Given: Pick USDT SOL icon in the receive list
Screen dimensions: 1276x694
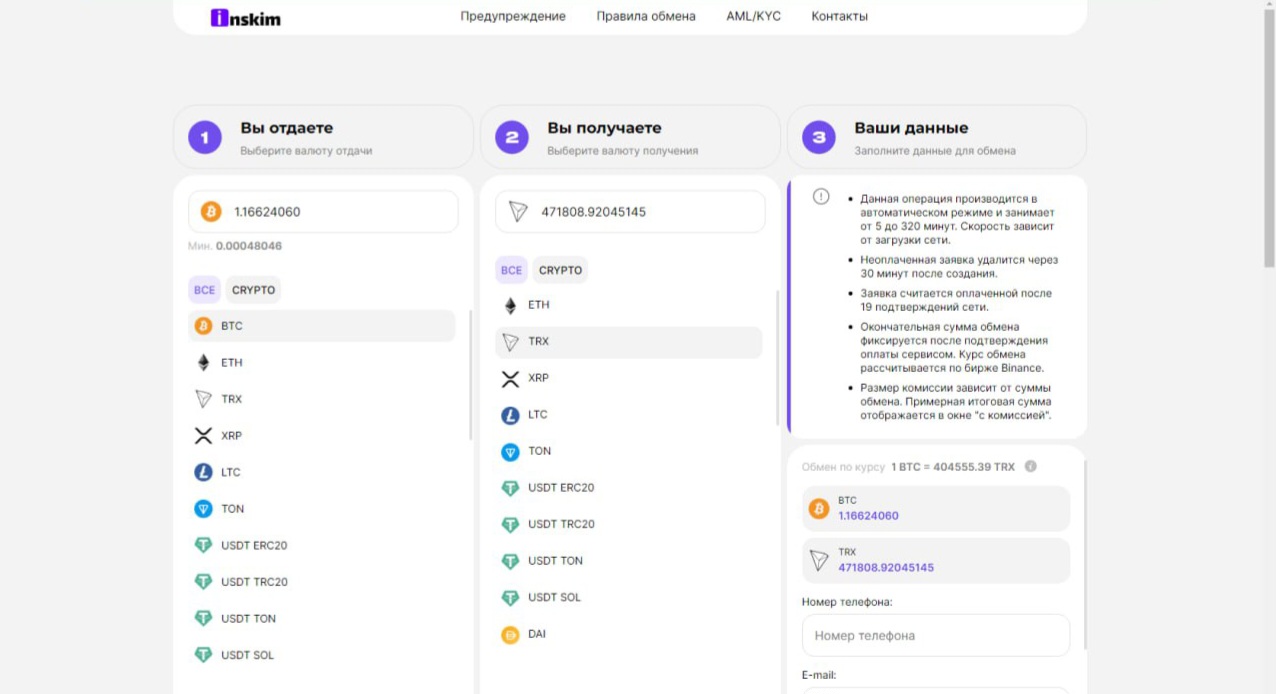Looking at the screenshot, I should [x=510, y=597].
